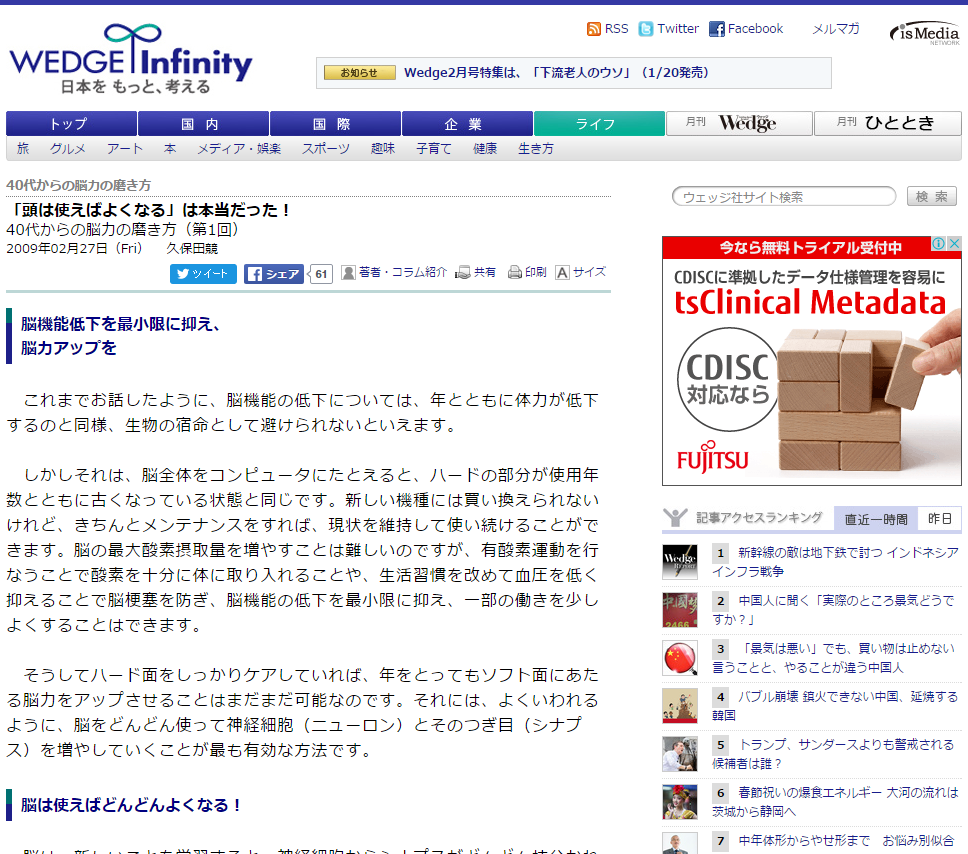Tweet the article using the ツイート button
968x854 pixels.
click(x=203, y=272)
